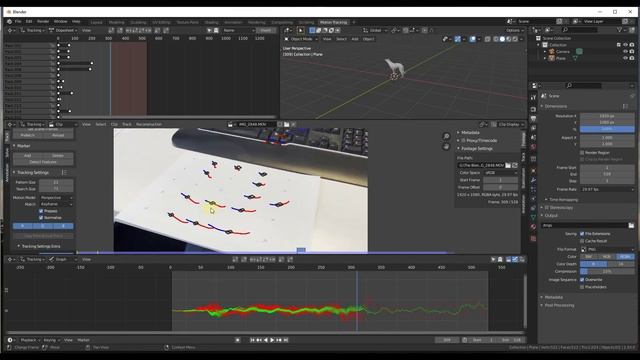Viewport: 640px width, 360px height.
Task: Click the Reload clip button
Action: click(58, 135)
